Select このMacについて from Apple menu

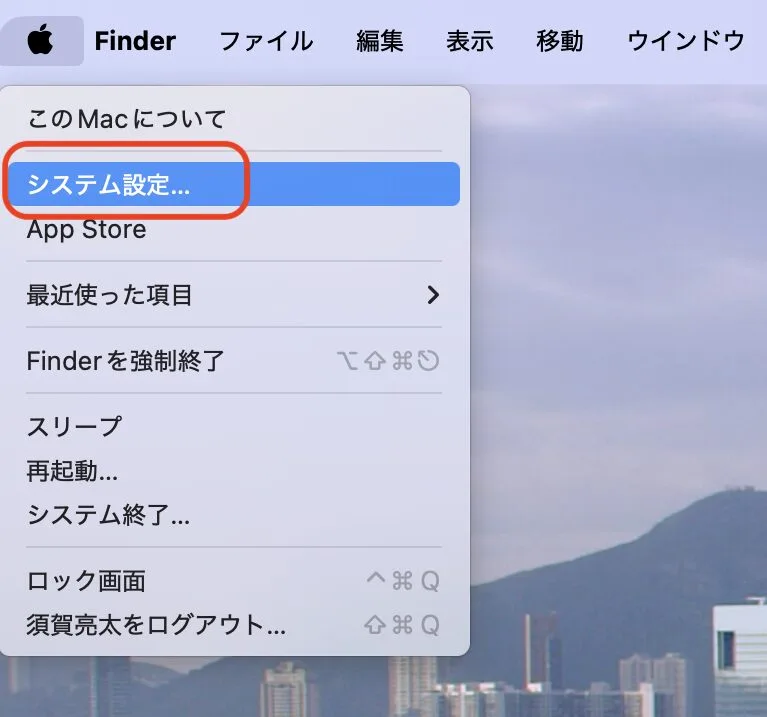point(234,119)
